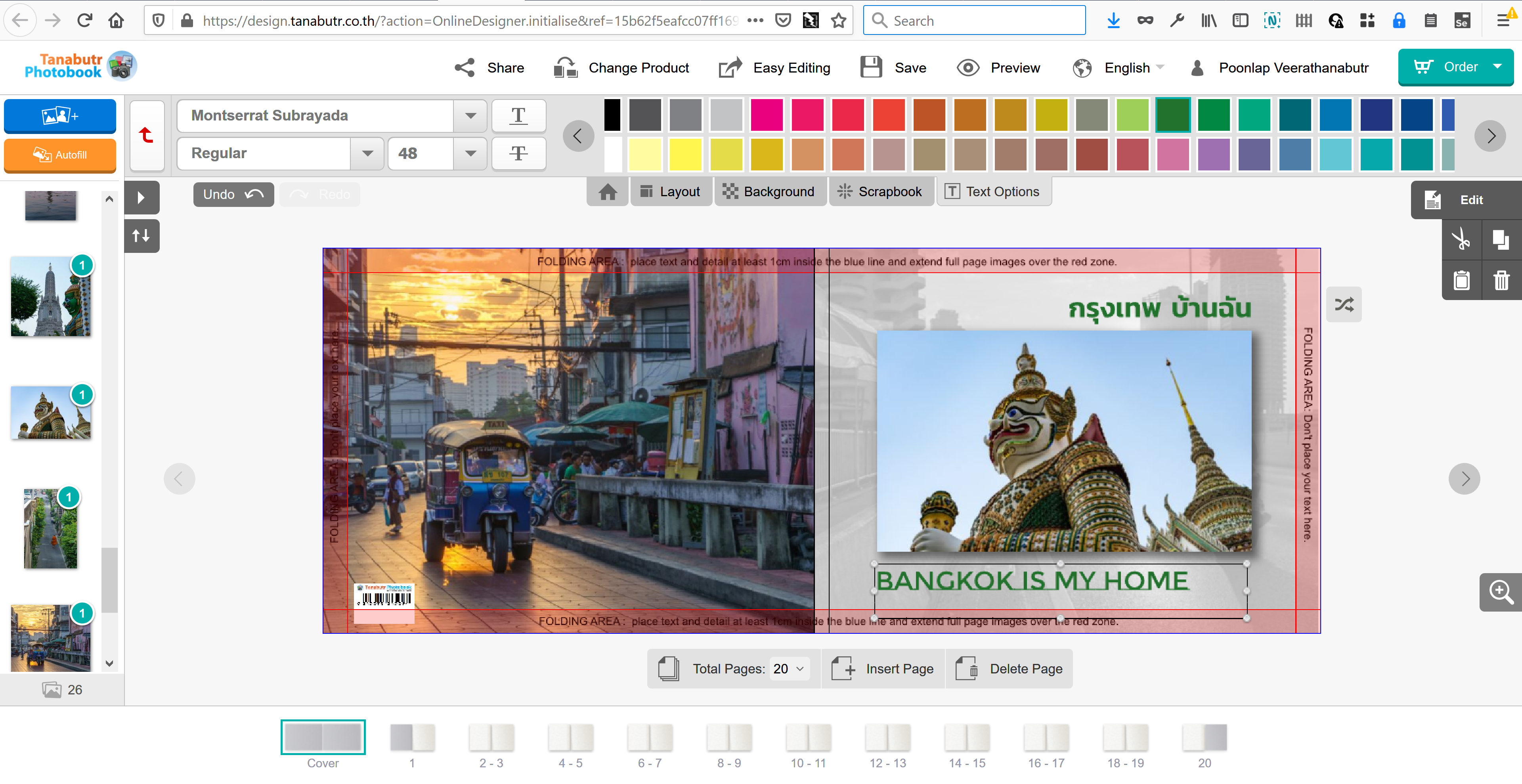Click Insert Page
Viewport: 1522px width, 784px height.
click(x=883, y=669)
